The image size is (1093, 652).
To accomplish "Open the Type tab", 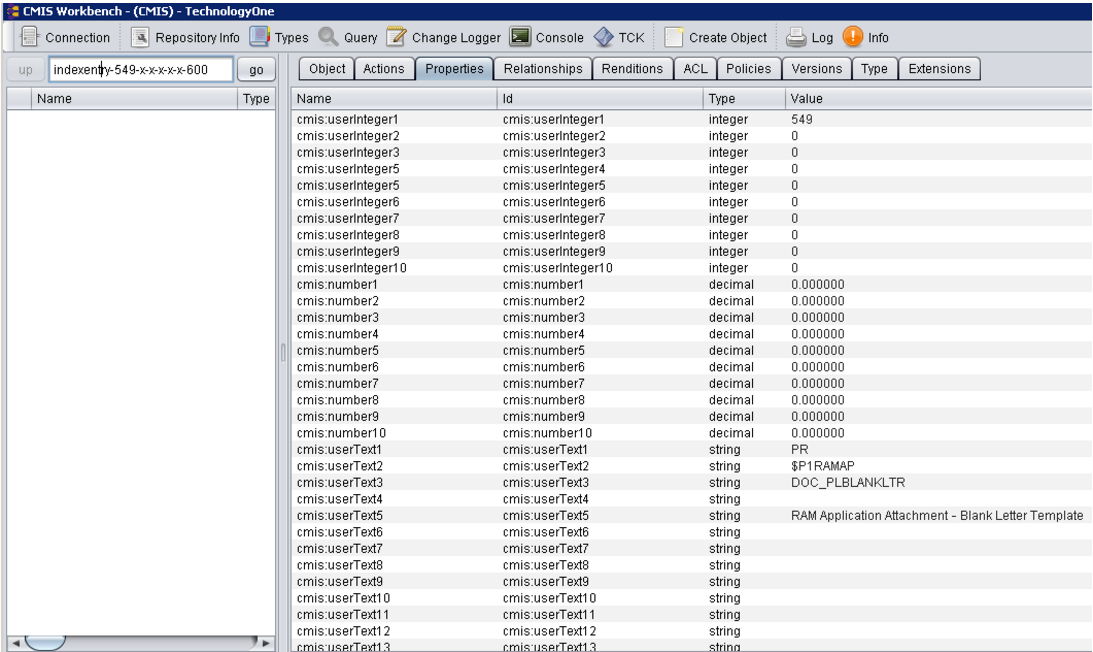I will [x=874, y=69].
